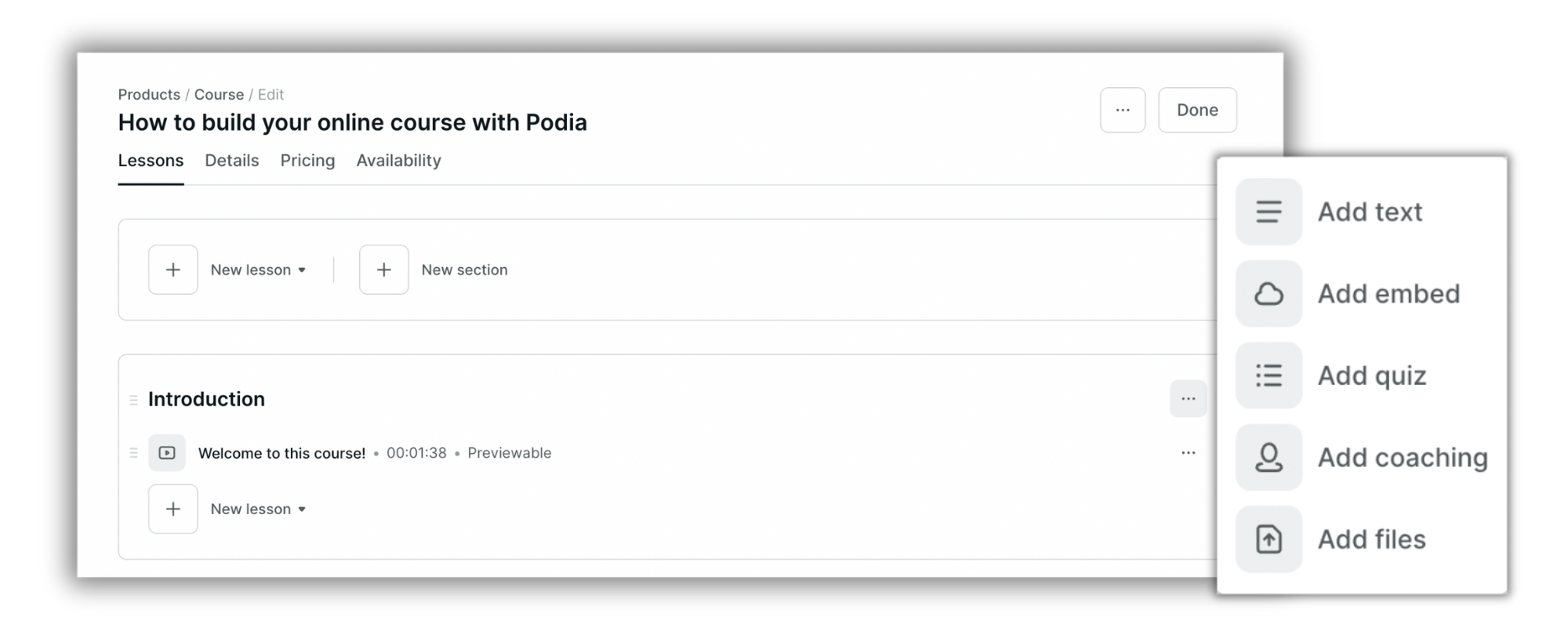
Task: Click the plus icon beside New section
Action: tap(384, 270)
